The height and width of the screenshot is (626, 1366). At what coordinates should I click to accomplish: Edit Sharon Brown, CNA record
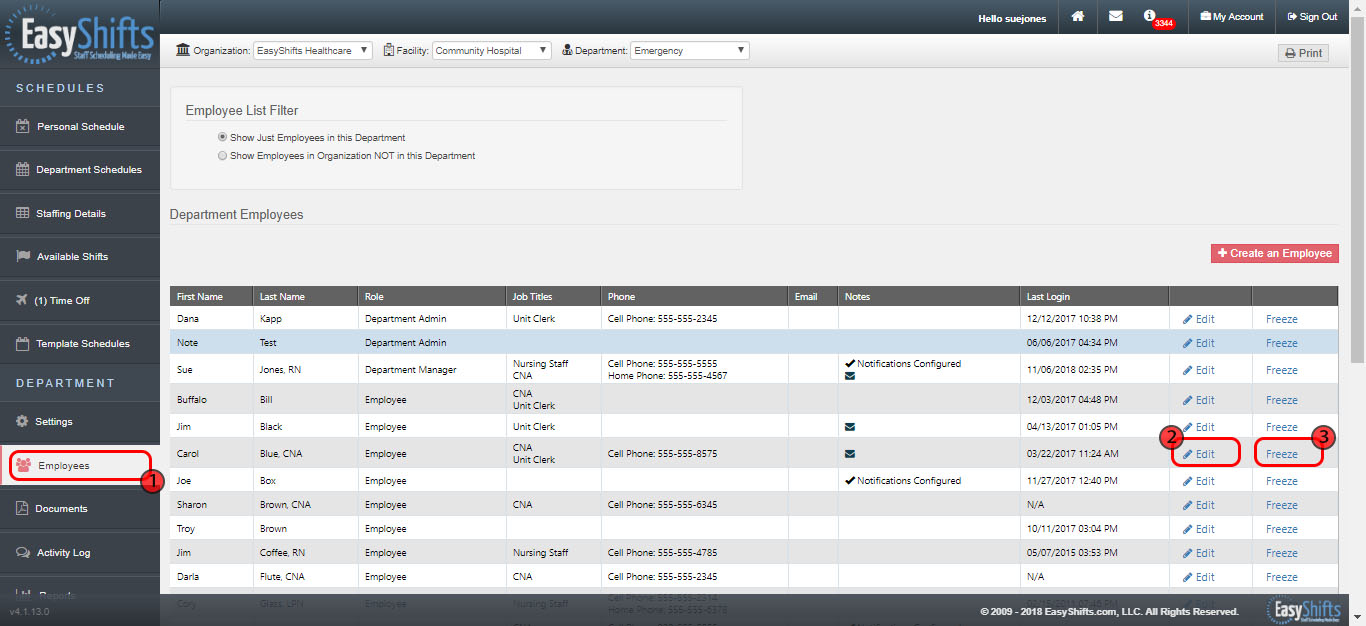(x=1199, y=505)
